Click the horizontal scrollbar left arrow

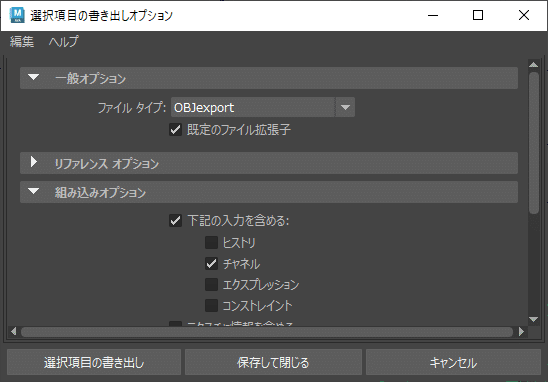click(14, 331)
